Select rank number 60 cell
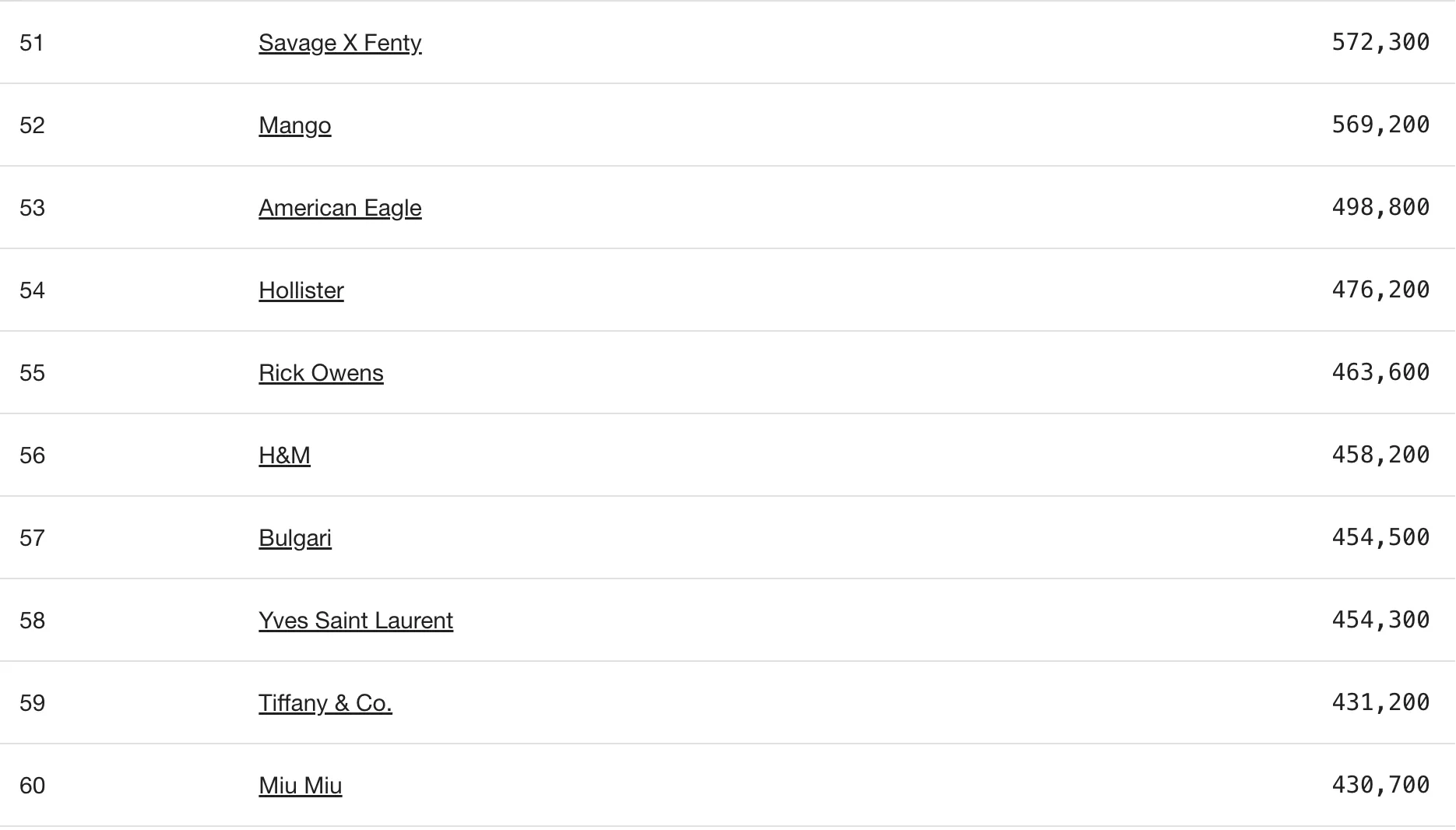1456x830 pixels. pos(32,786)
